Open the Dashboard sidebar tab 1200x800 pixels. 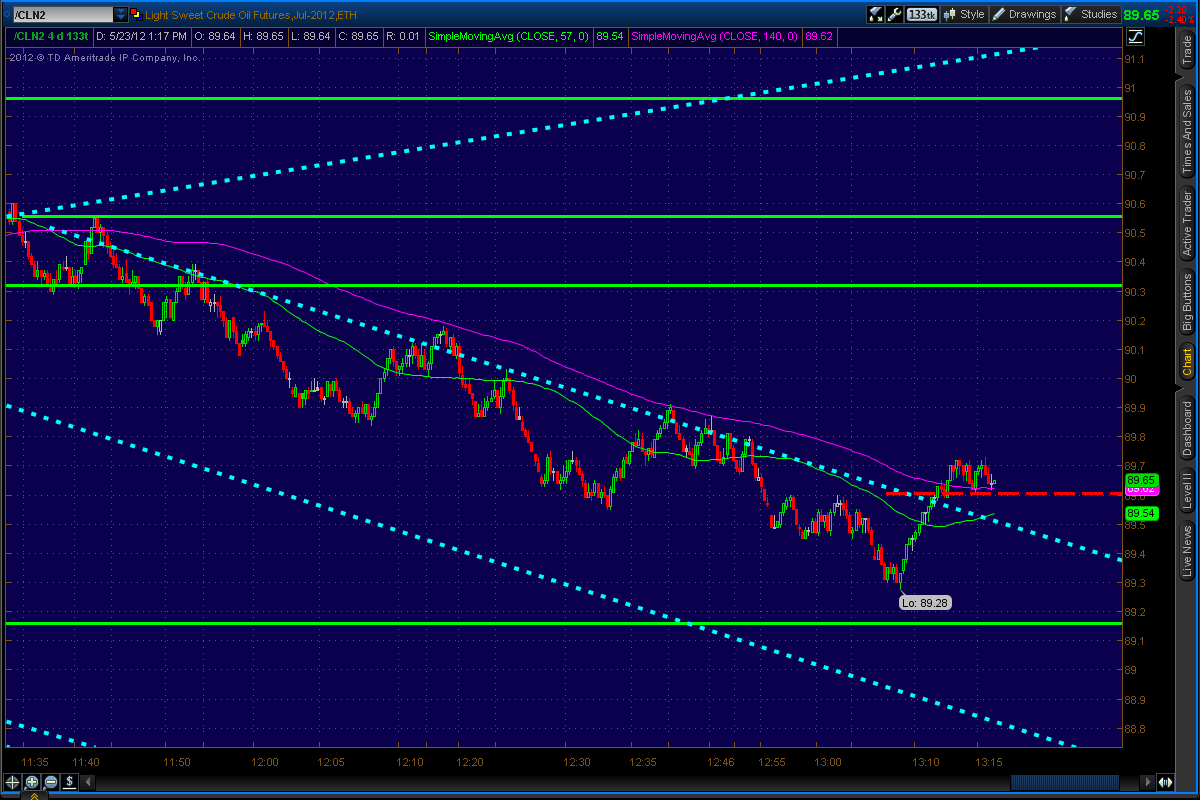pos(1186,427)
